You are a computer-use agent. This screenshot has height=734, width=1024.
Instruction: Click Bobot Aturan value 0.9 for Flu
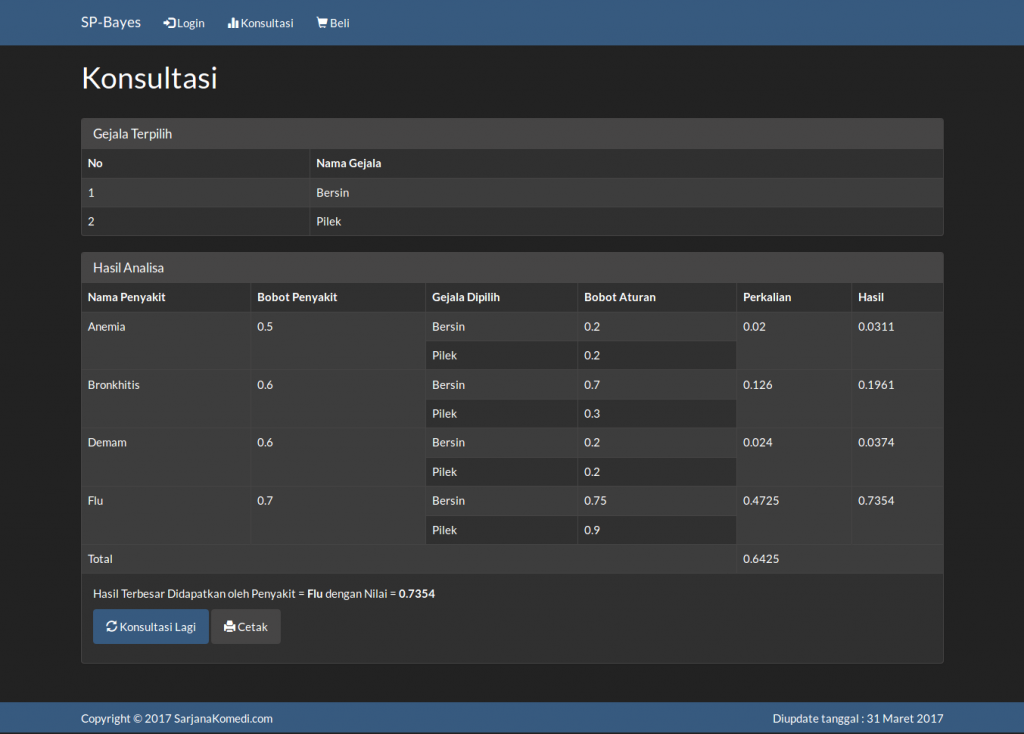(x=592, y=530)
